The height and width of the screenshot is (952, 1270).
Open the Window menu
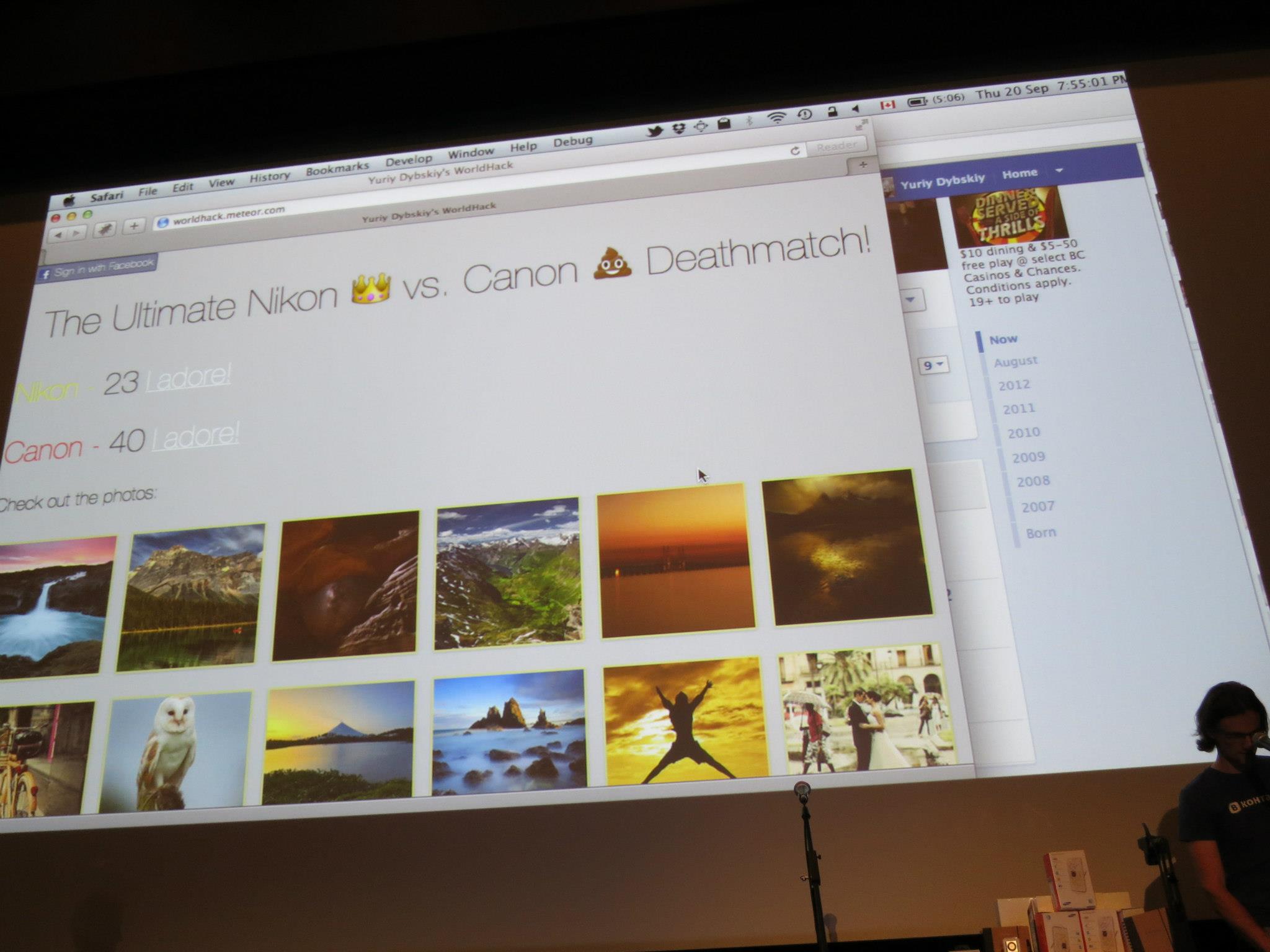[471, 153]
